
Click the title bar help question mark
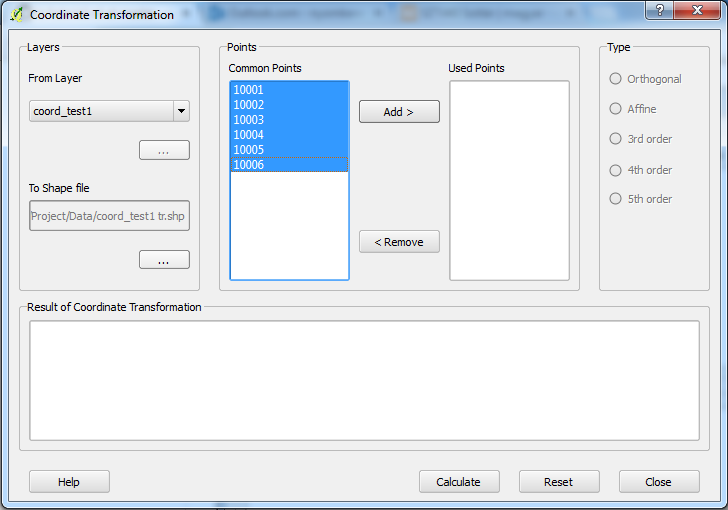click(660, 10)
